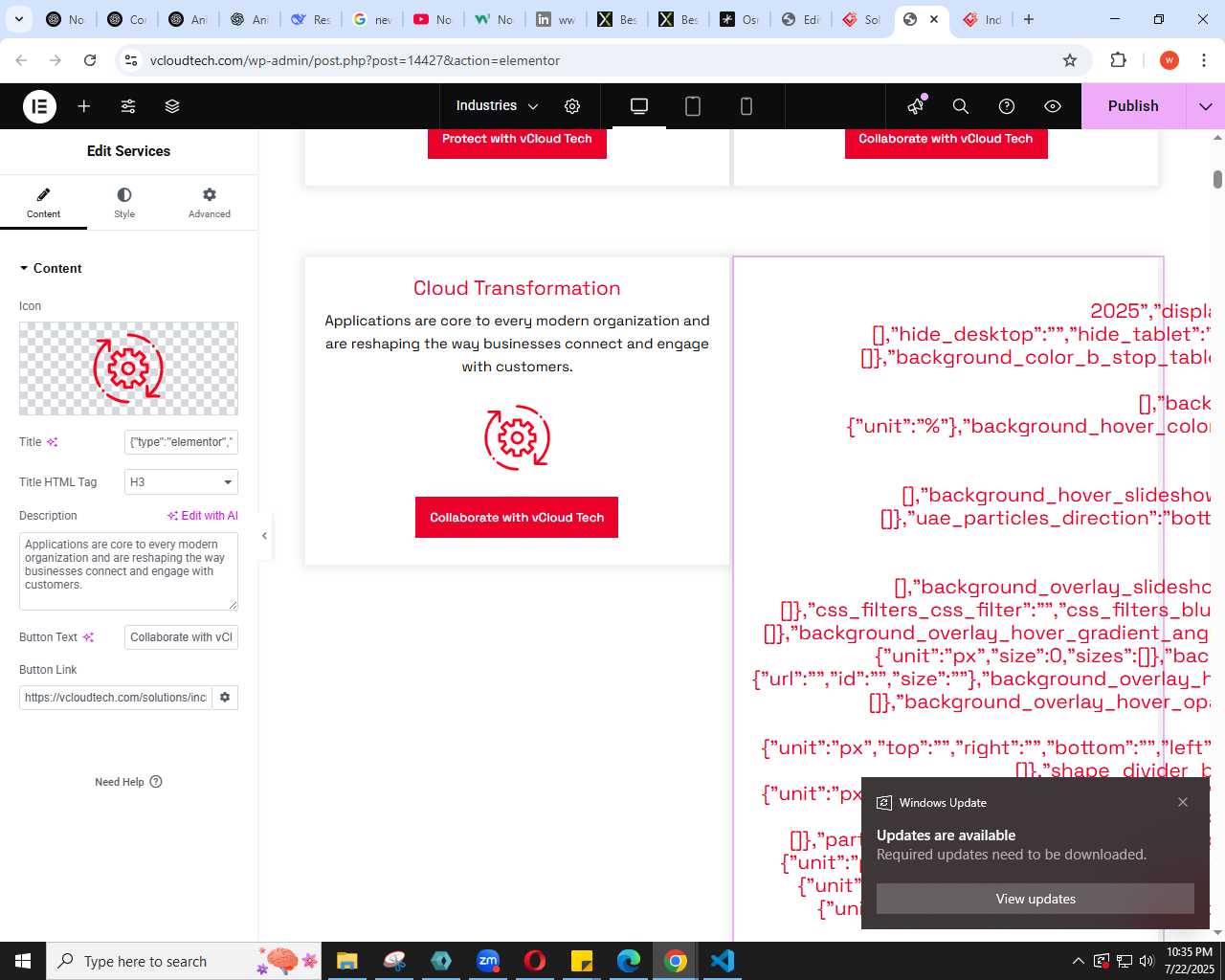Add a new element with the plus icon

pos(84,106)
